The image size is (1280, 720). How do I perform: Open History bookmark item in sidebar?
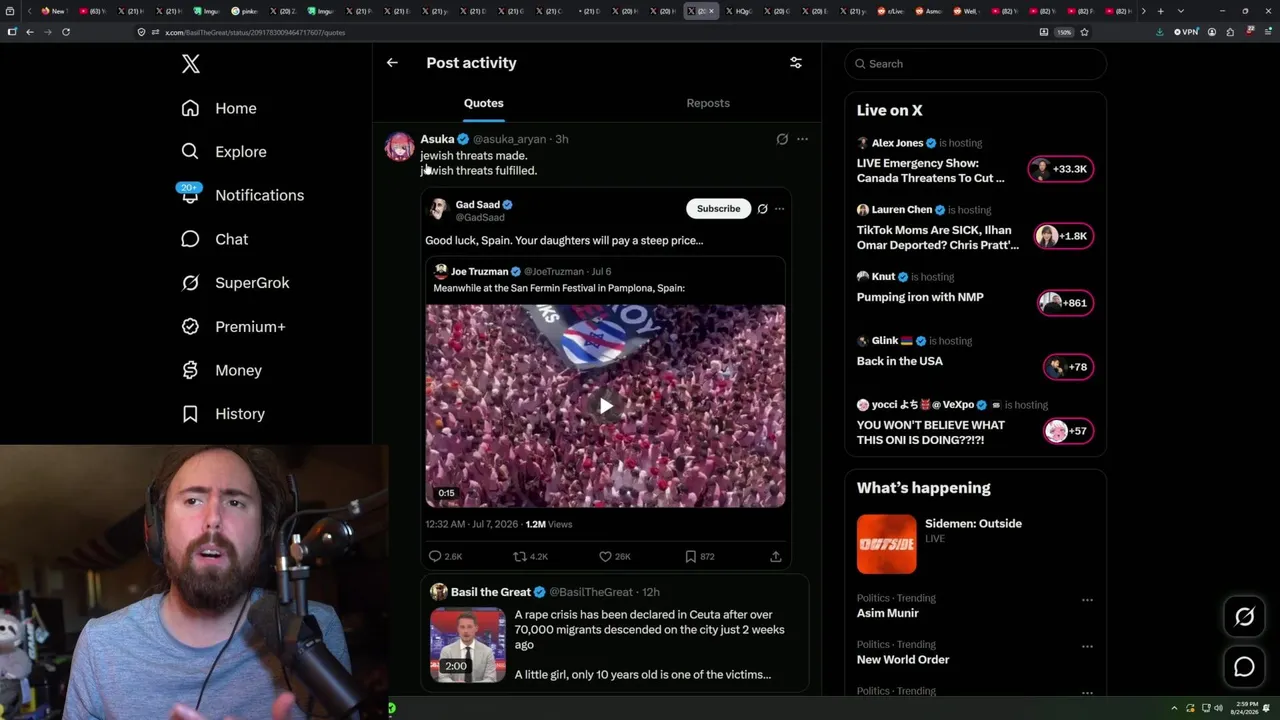coord(223,414)
